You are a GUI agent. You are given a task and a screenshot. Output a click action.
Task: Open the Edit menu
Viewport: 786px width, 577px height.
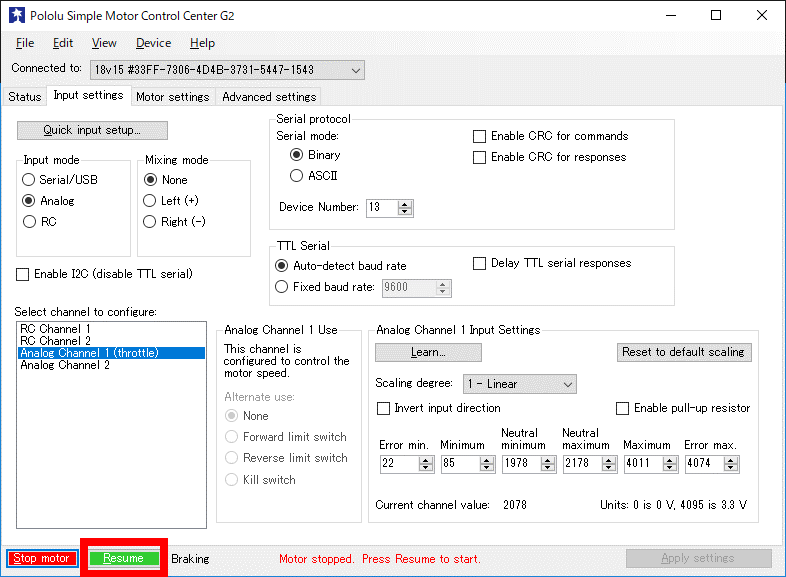pyautogui.click(x=63, y=43)
